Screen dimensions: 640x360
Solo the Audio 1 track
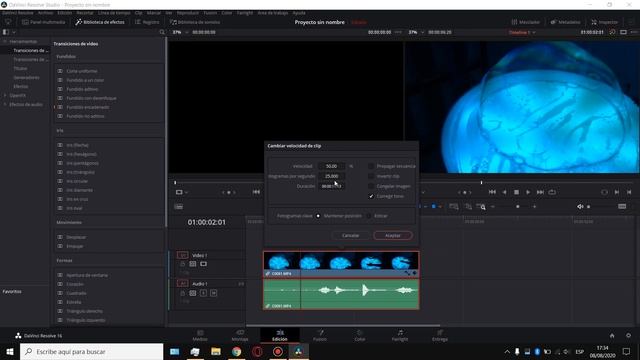coord(203,293)
